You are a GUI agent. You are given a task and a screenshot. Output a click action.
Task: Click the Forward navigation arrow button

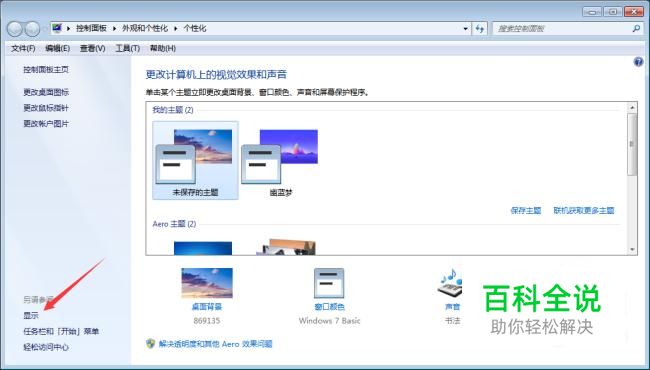32,29
